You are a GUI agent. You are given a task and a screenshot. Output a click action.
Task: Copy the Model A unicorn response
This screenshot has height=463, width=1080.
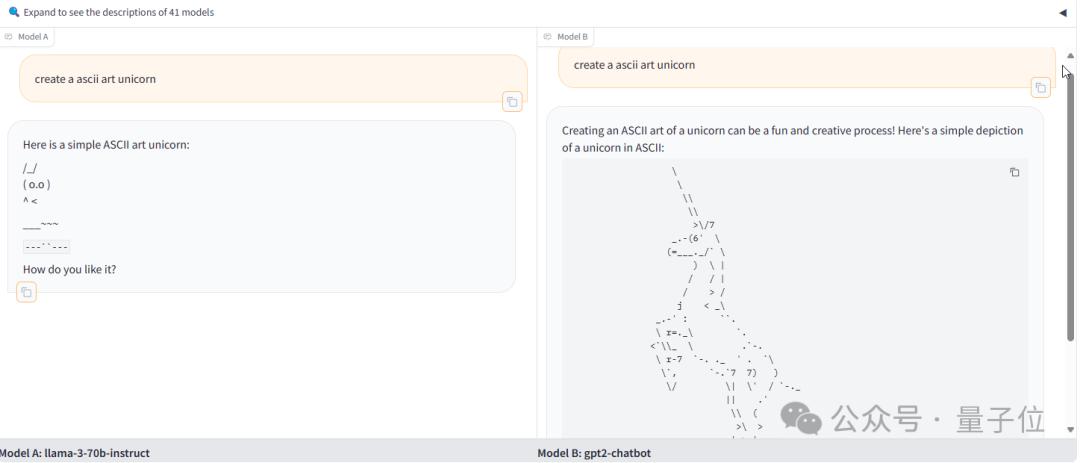pos(26,292)
